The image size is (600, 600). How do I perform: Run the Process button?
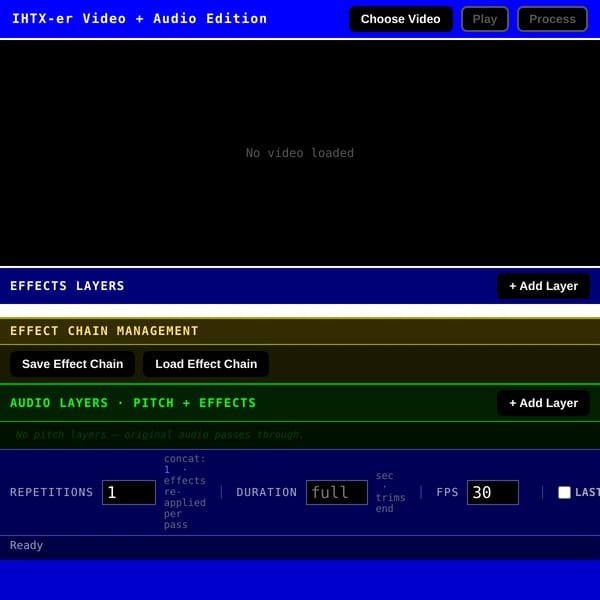(x=552, y=19)
